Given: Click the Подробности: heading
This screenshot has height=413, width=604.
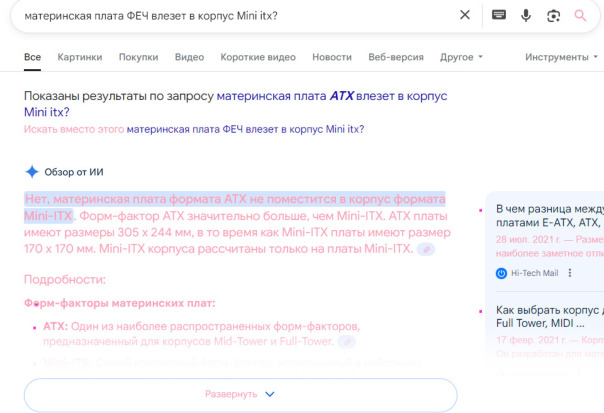Looking at the screenshot, I should [x=65, y=279].
